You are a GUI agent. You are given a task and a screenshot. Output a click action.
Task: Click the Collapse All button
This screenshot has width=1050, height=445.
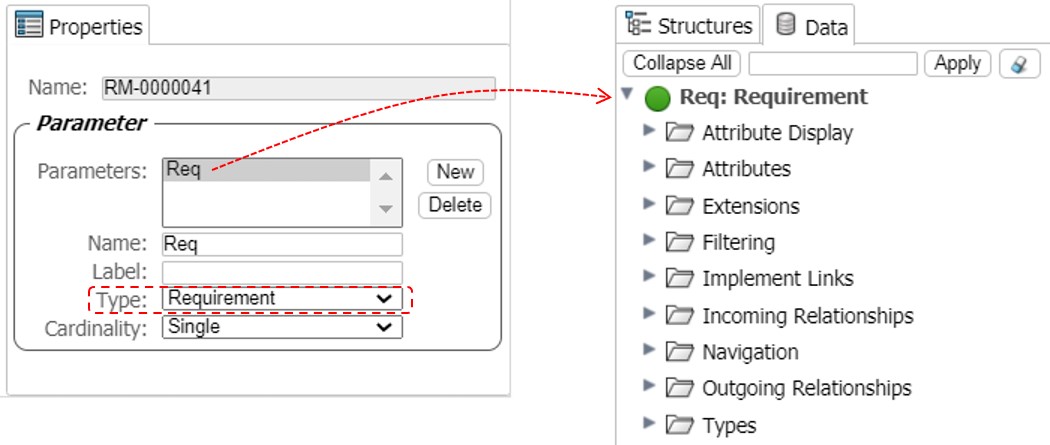coord(682,63)
